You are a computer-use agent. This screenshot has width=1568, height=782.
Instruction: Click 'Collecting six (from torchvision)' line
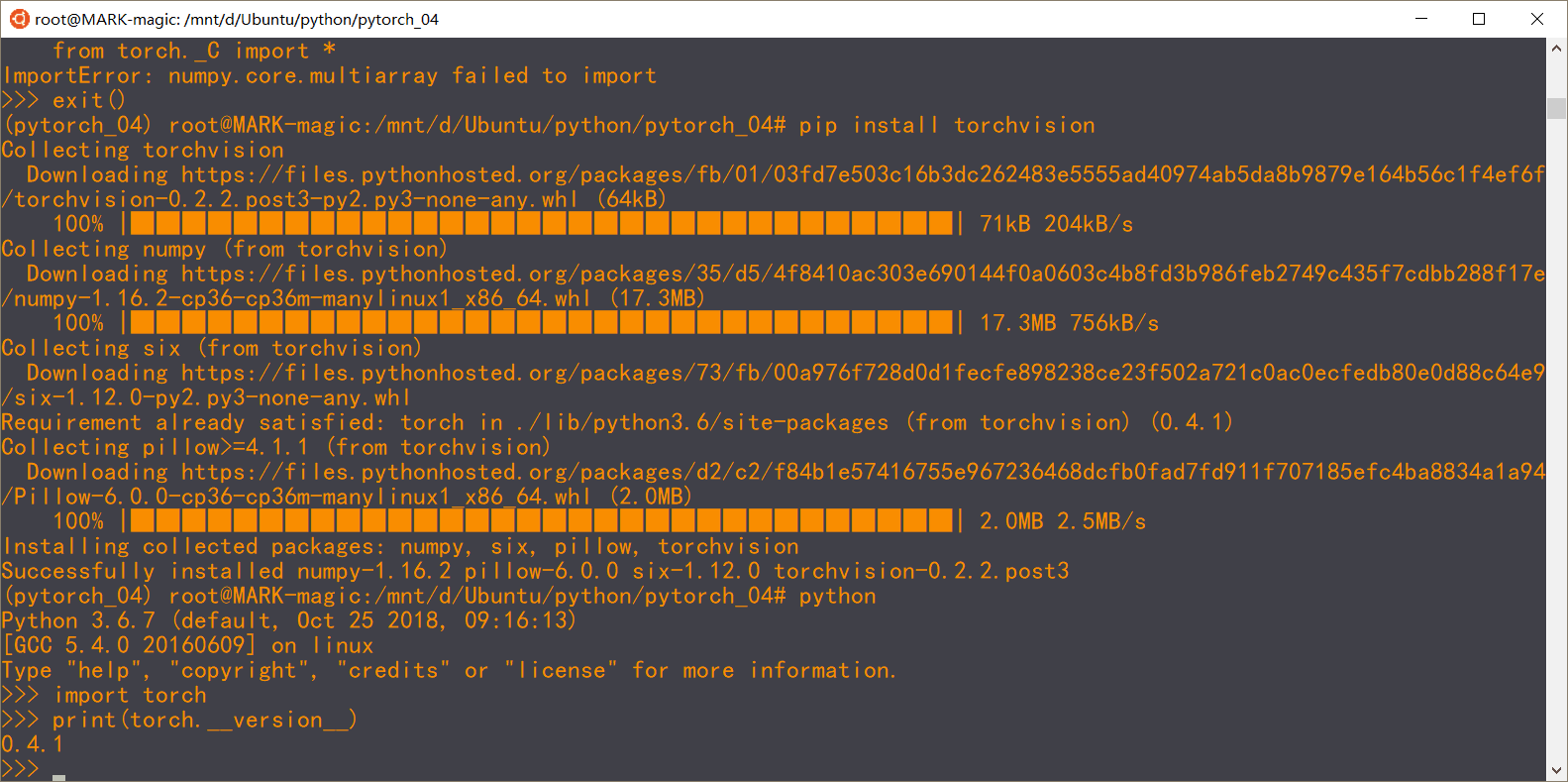[212, 348]
